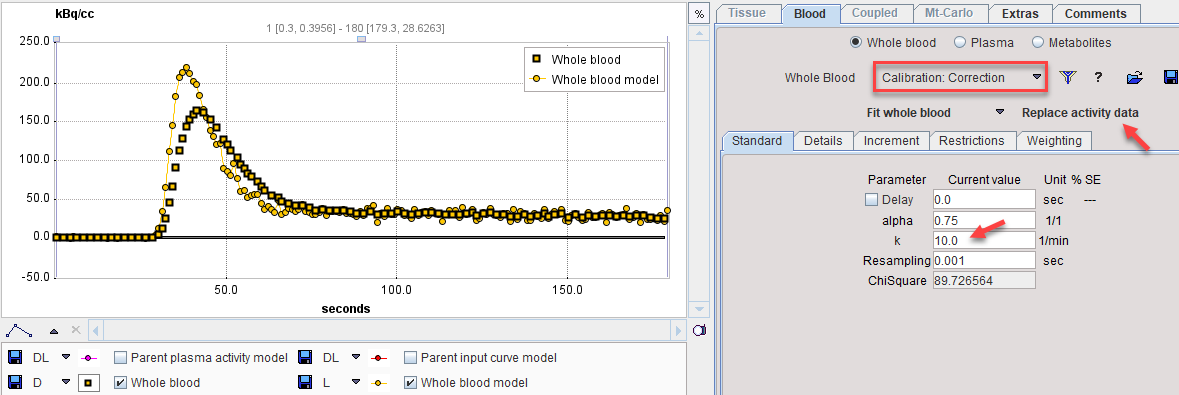The width and height of the screenshot is (1179, 395).
Task: Open D style dropdown for Whole blood curve
Action: (x=65, y=382)
